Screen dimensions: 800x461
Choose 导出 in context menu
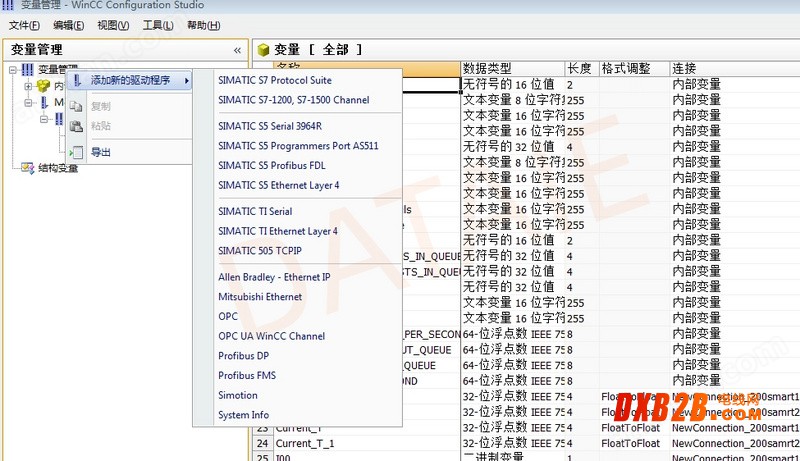[x=101, y=152]
